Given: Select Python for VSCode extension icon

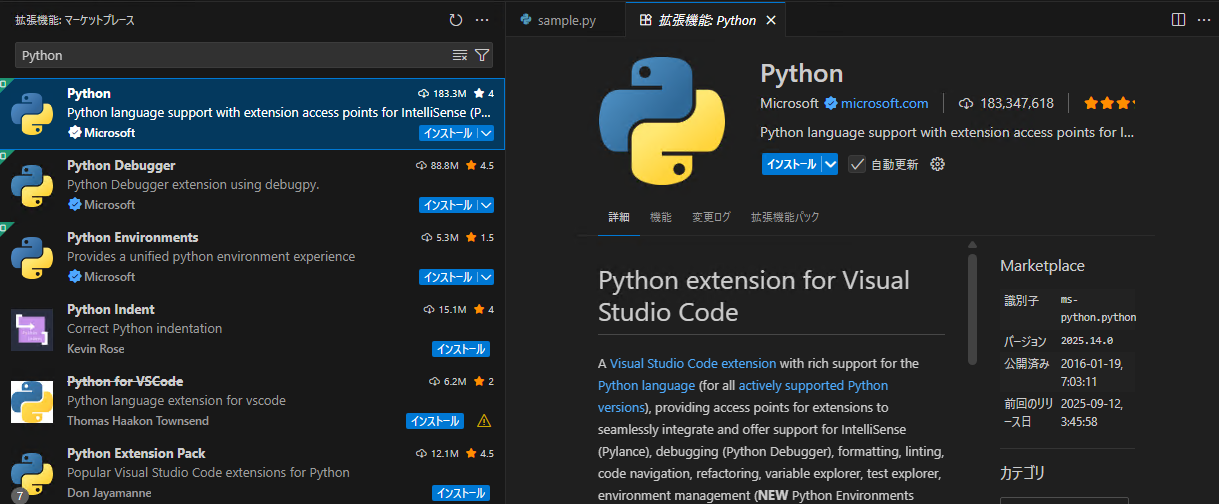Looking at the screenshot, I should [32, 402].
